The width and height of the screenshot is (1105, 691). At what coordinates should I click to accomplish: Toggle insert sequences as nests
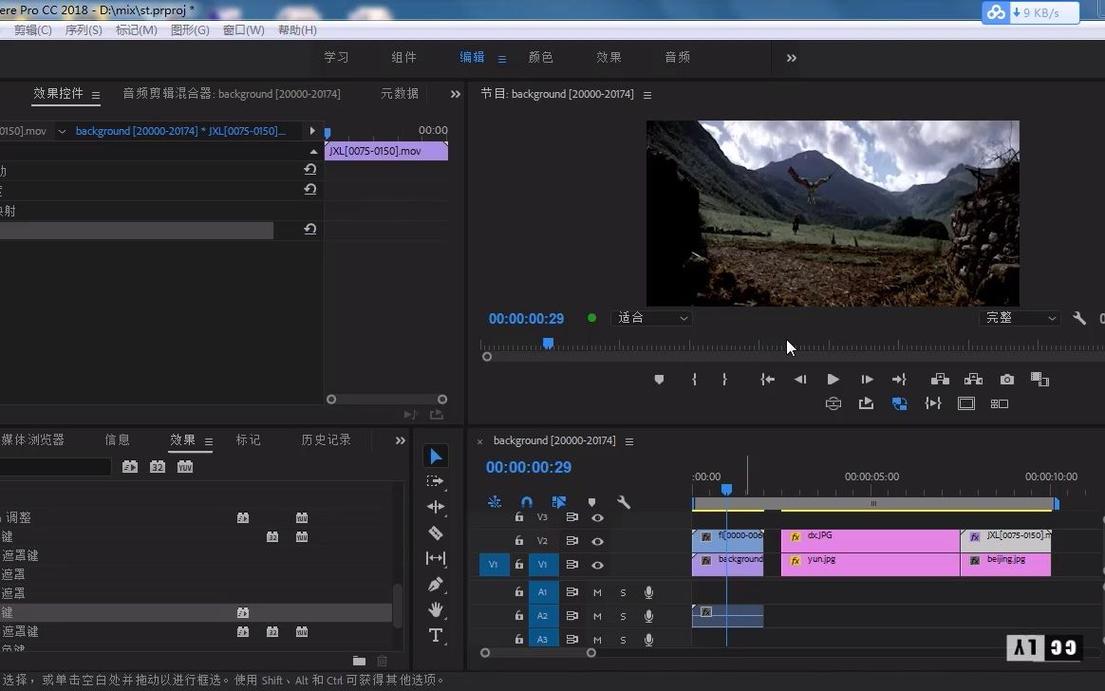click(495, 502)
